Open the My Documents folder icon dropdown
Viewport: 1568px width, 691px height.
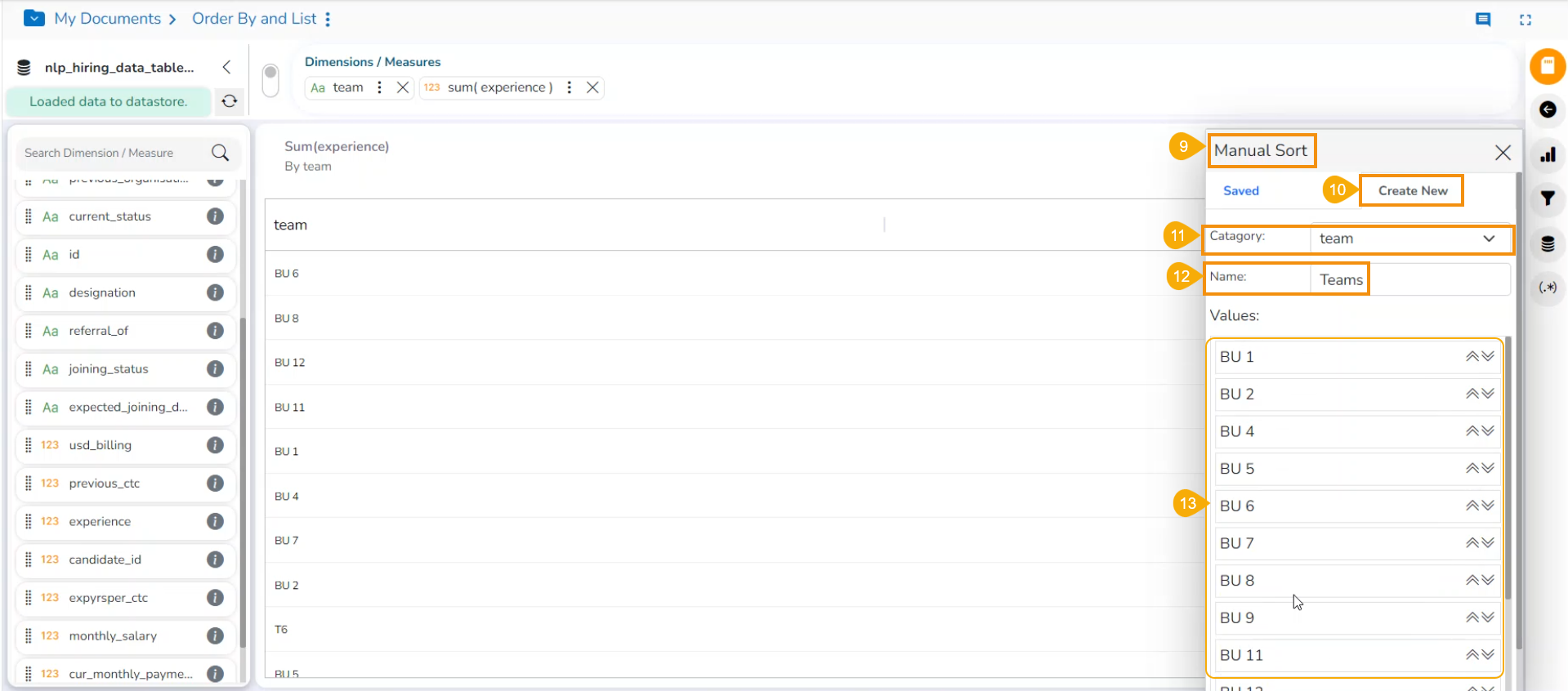(34, 18)
